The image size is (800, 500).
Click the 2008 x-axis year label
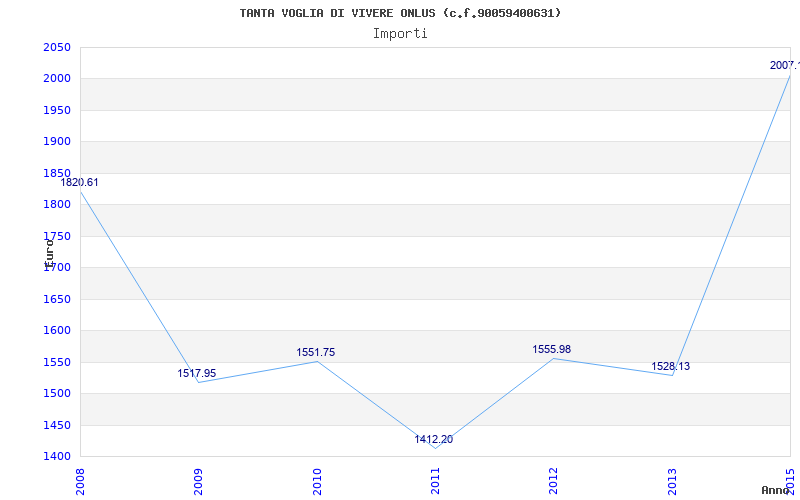[x=80, y=481]
